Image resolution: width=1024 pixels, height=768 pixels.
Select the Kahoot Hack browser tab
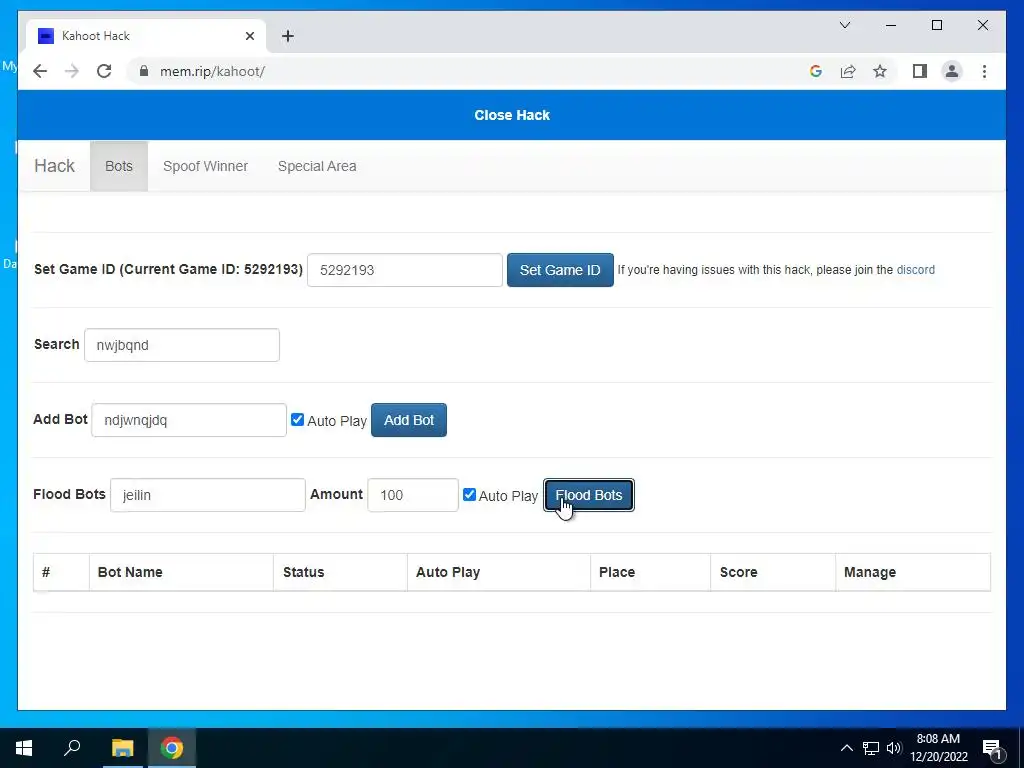click(147, 36)
